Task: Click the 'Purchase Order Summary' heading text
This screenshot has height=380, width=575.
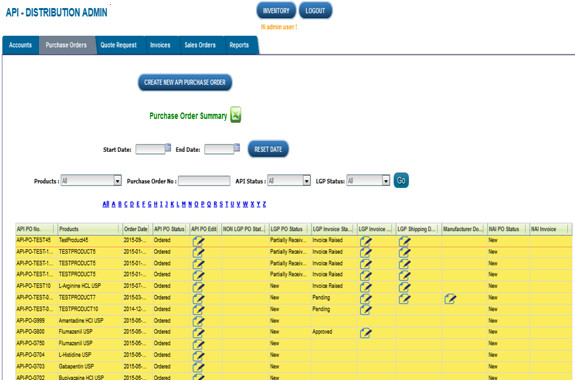Action: coord(188,116)
